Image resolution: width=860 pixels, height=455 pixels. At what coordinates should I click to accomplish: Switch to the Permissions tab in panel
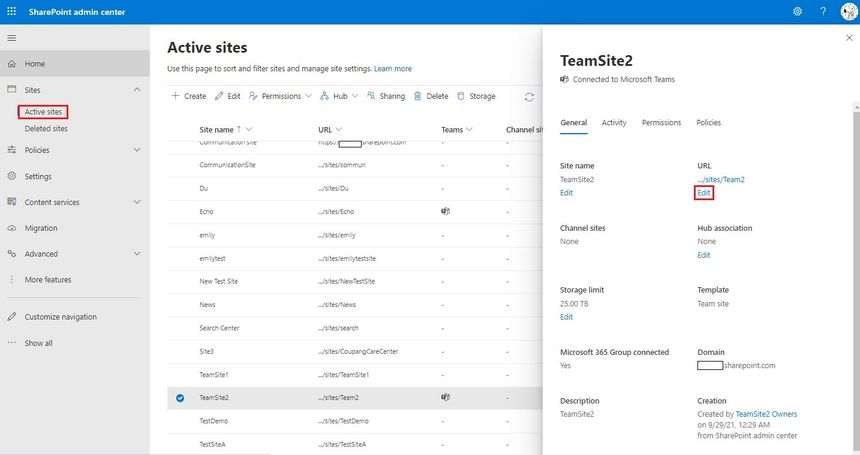click(x=661, y=123)
